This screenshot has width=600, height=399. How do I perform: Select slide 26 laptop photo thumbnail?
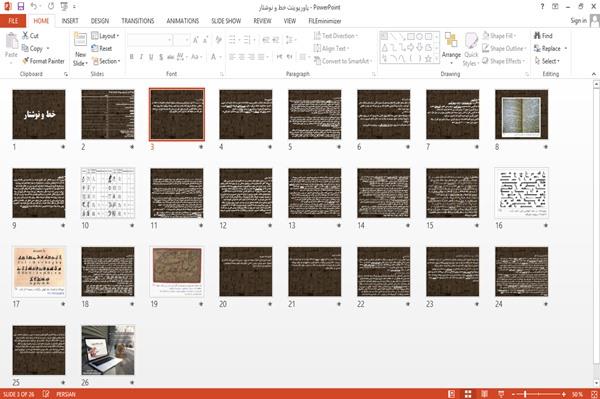[108, 350]
